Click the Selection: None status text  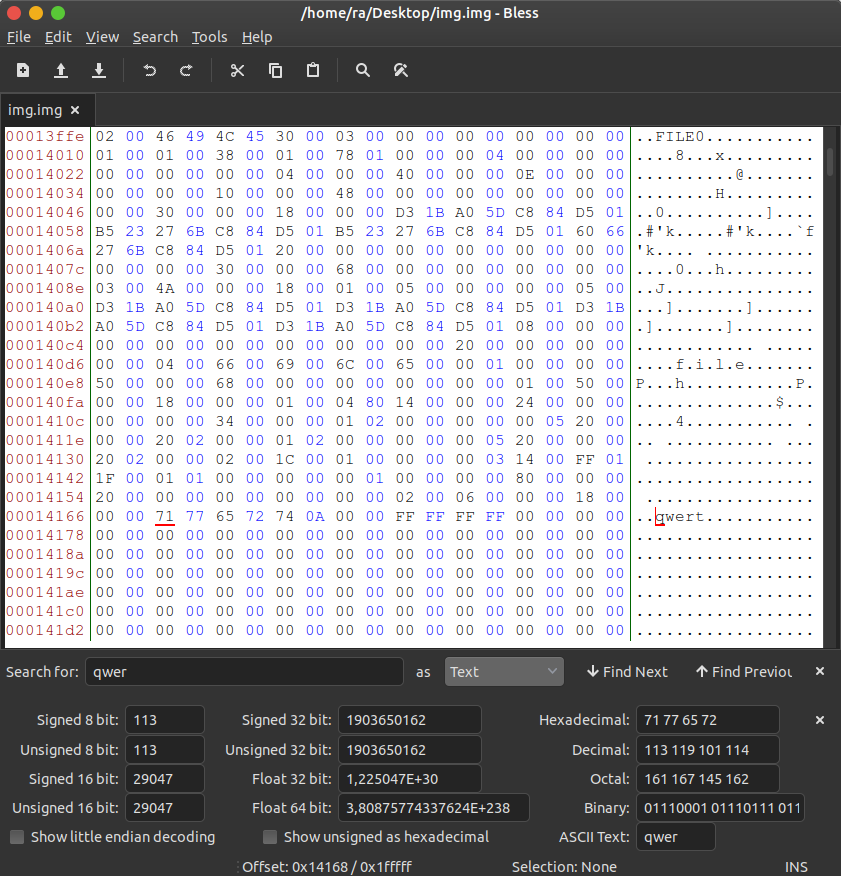click(x=564, y=867)
